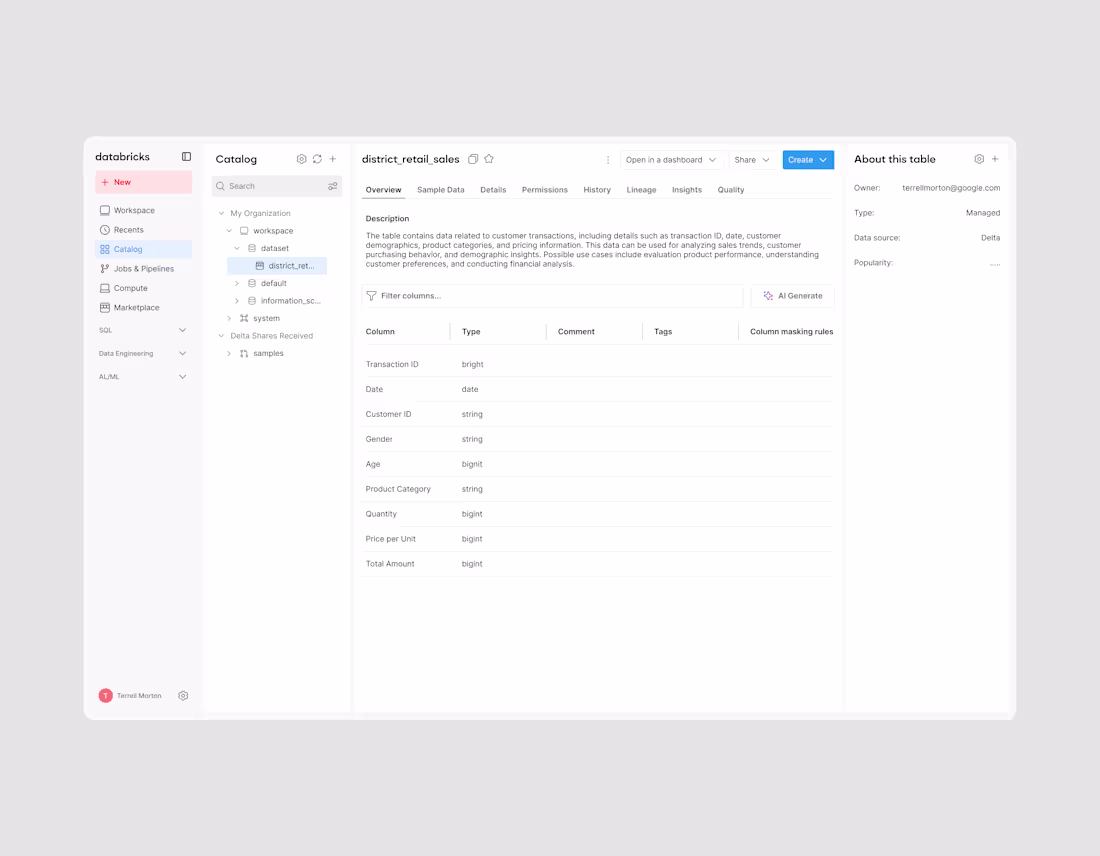Toggle the Workspace recents via Recents item
This screenshot has width=1100, height=856.
129,229
